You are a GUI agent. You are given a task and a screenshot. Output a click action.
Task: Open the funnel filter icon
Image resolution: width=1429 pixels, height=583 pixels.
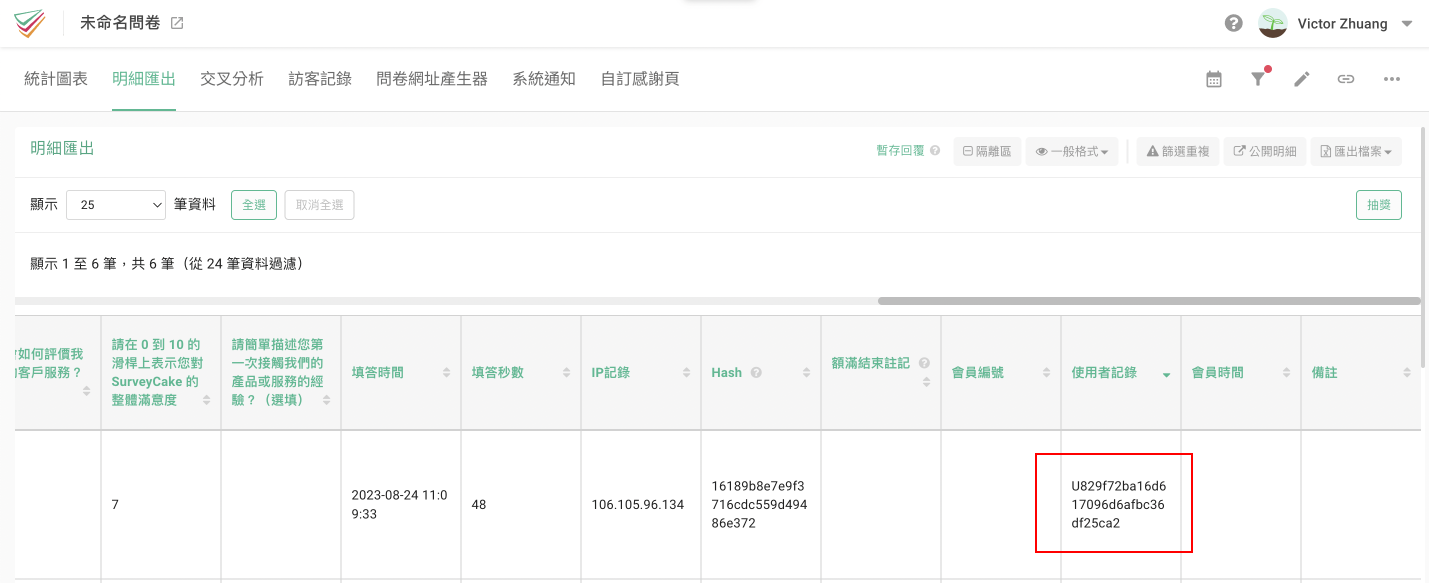[x=1258, y=79]
